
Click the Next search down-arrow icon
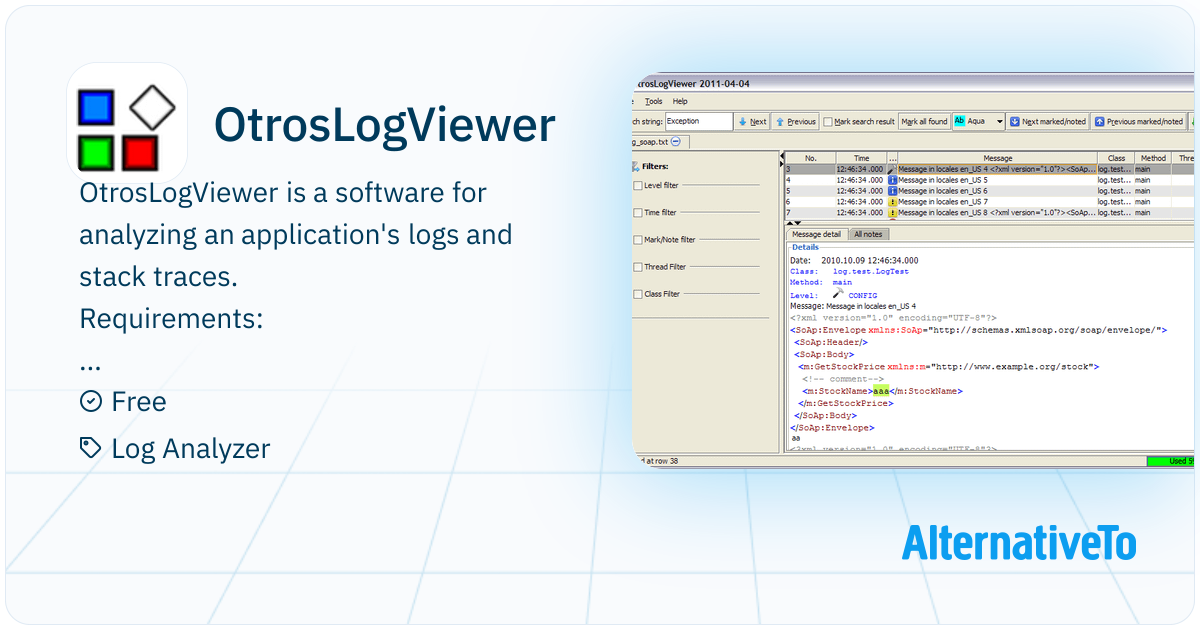tap(742, 122)
